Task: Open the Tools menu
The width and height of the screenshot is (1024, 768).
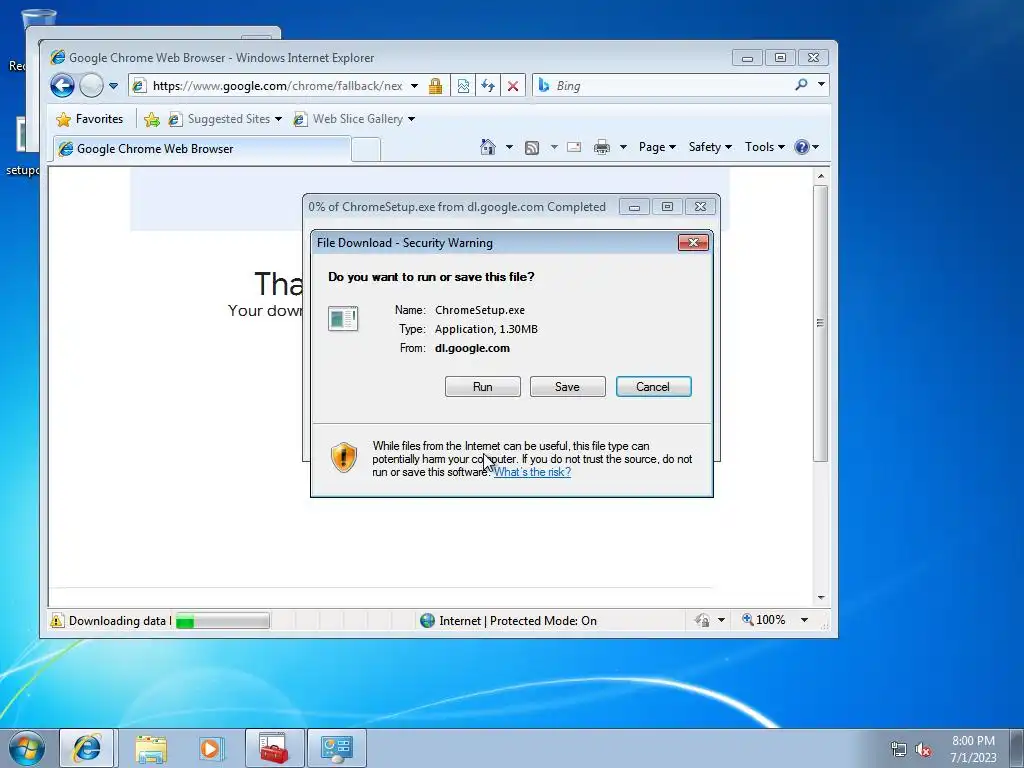Action: (x=765, y=147)
